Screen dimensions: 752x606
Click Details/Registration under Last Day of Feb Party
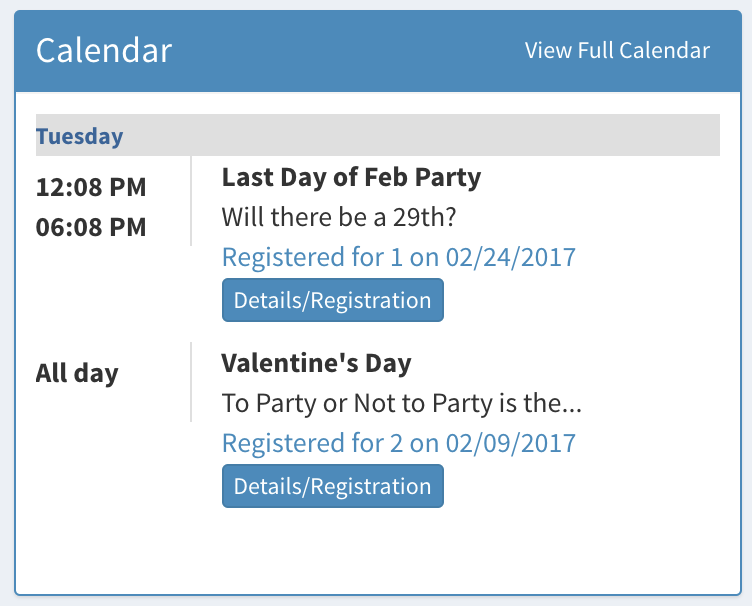[x=332, y=301]
